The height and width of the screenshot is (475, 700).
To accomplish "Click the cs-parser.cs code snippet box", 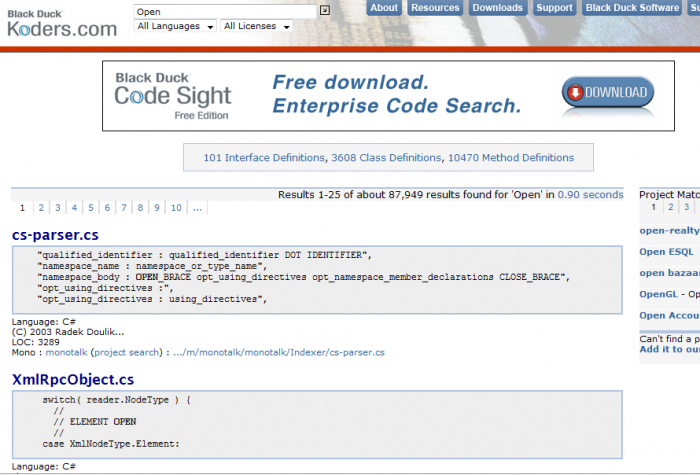I will [x=317, y=280].
